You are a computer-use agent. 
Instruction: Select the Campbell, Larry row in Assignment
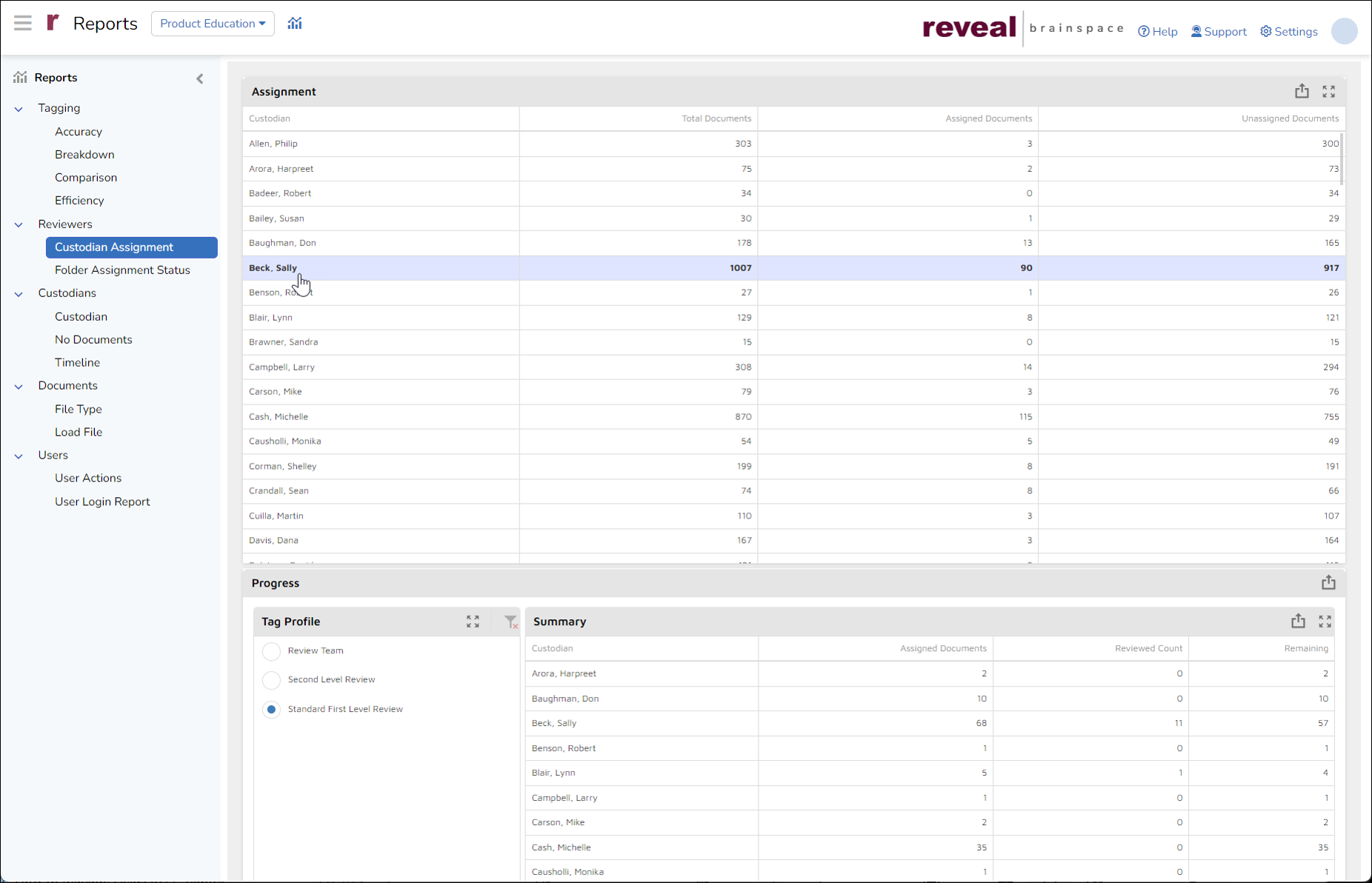click(x=793, y=367)
